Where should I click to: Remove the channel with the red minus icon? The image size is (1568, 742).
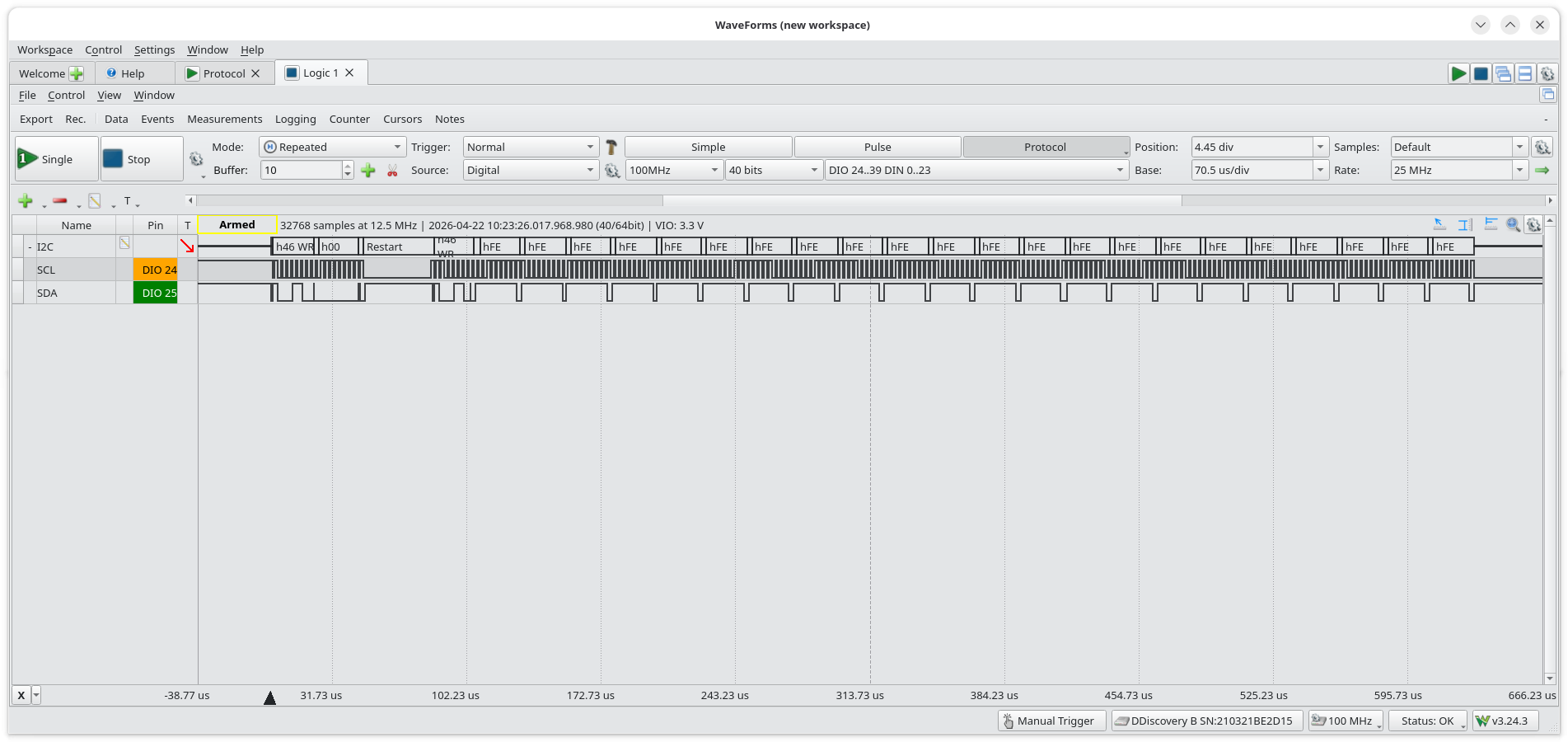[x=60, y=201]
